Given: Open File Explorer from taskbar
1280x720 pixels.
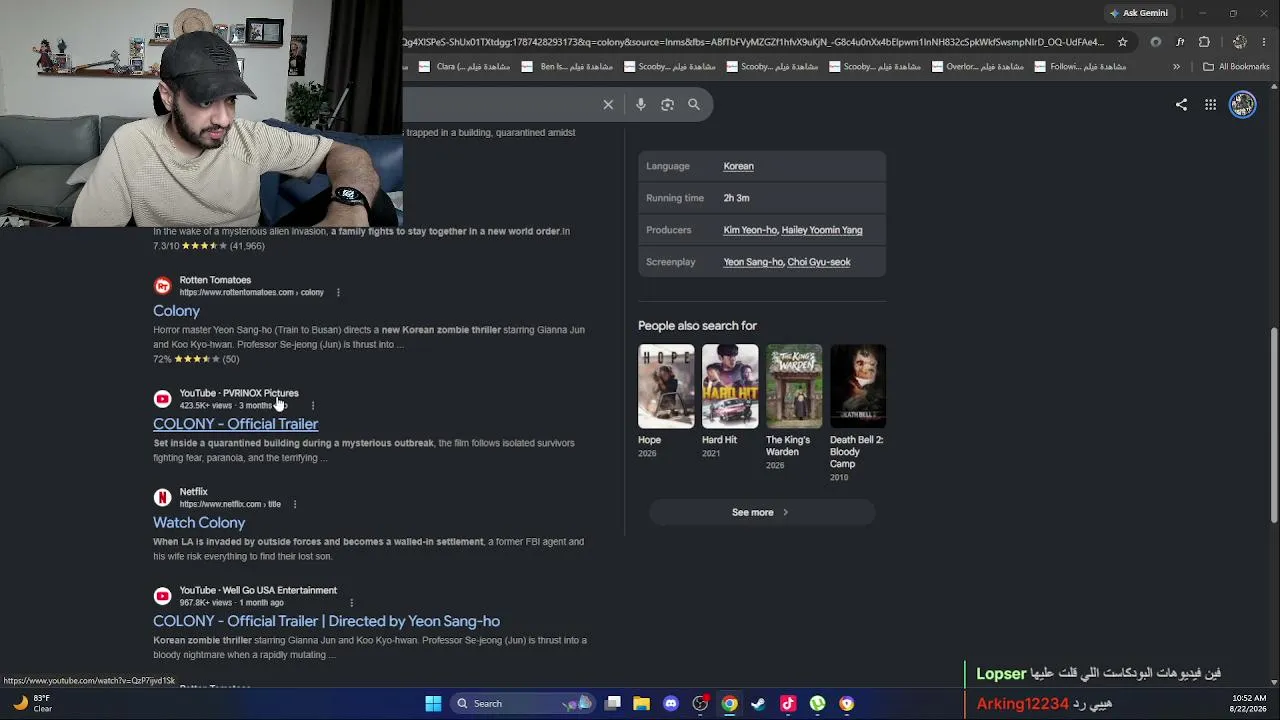Looking at the screenshot, I should pyautogui.click(x=642, y=704).
